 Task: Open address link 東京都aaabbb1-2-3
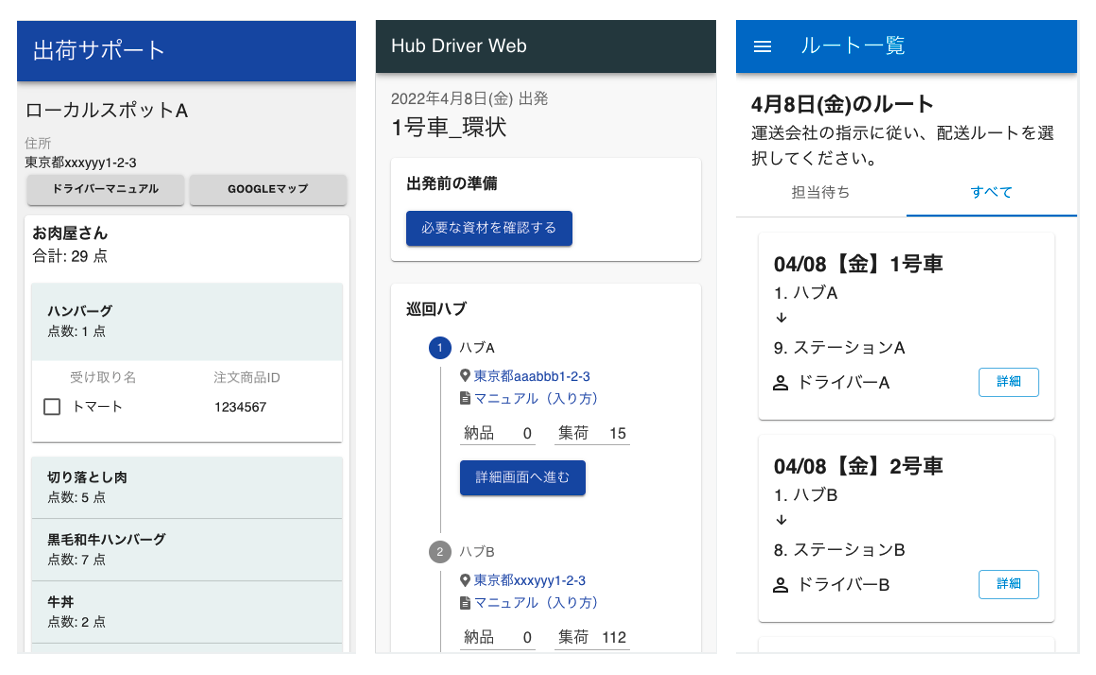(532, 376)
